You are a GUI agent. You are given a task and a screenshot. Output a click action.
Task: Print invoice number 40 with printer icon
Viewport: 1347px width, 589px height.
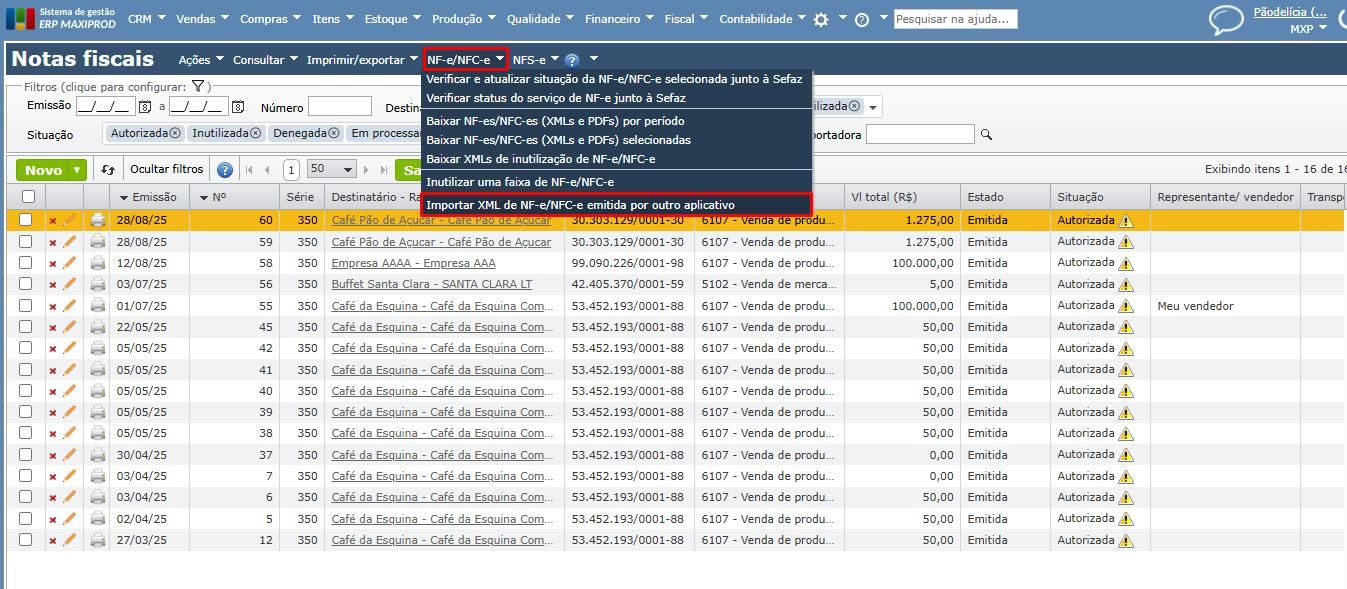coord(97,391)
